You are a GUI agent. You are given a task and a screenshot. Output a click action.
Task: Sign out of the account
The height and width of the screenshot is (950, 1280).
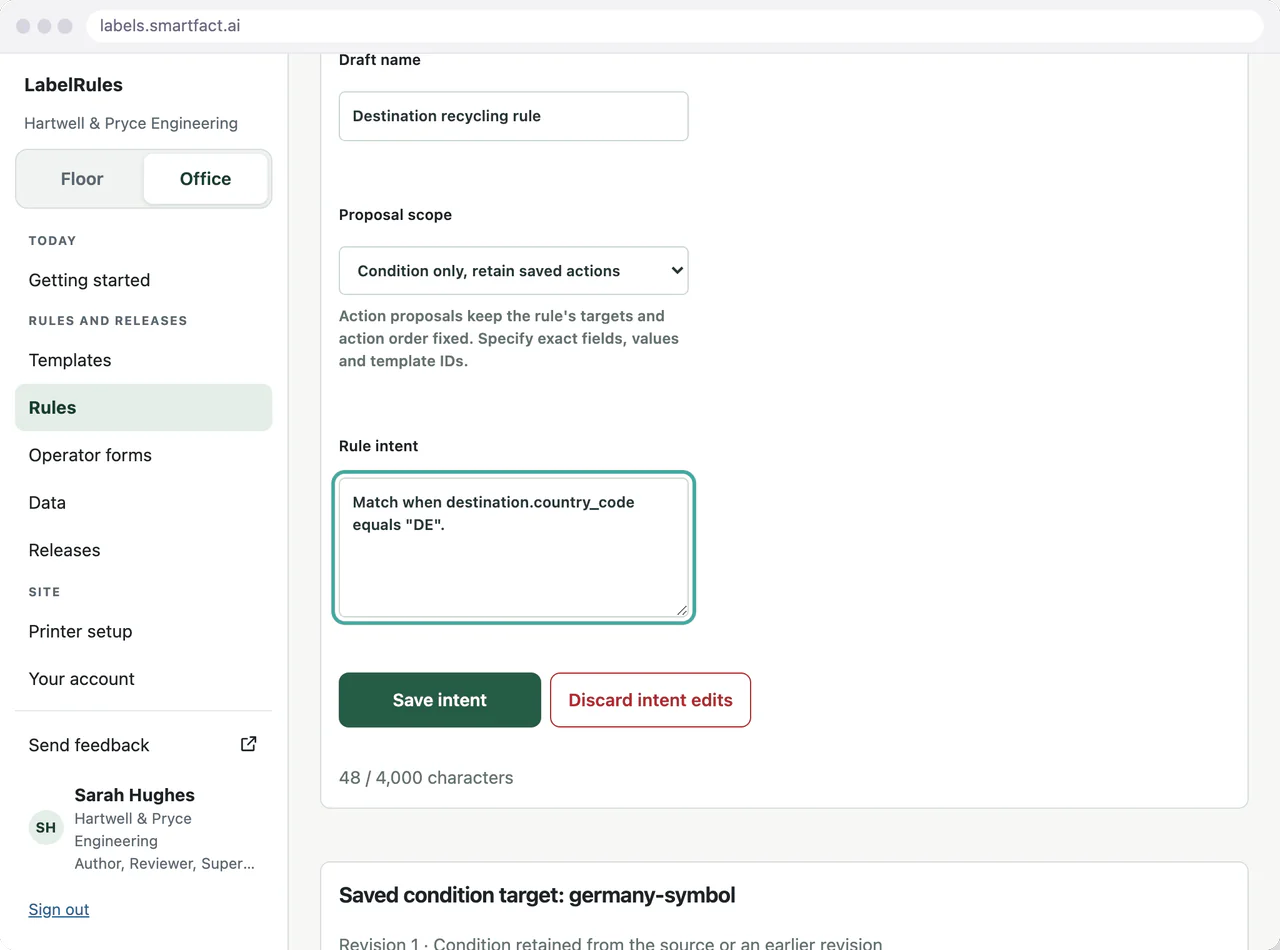(x=59, y=909)
